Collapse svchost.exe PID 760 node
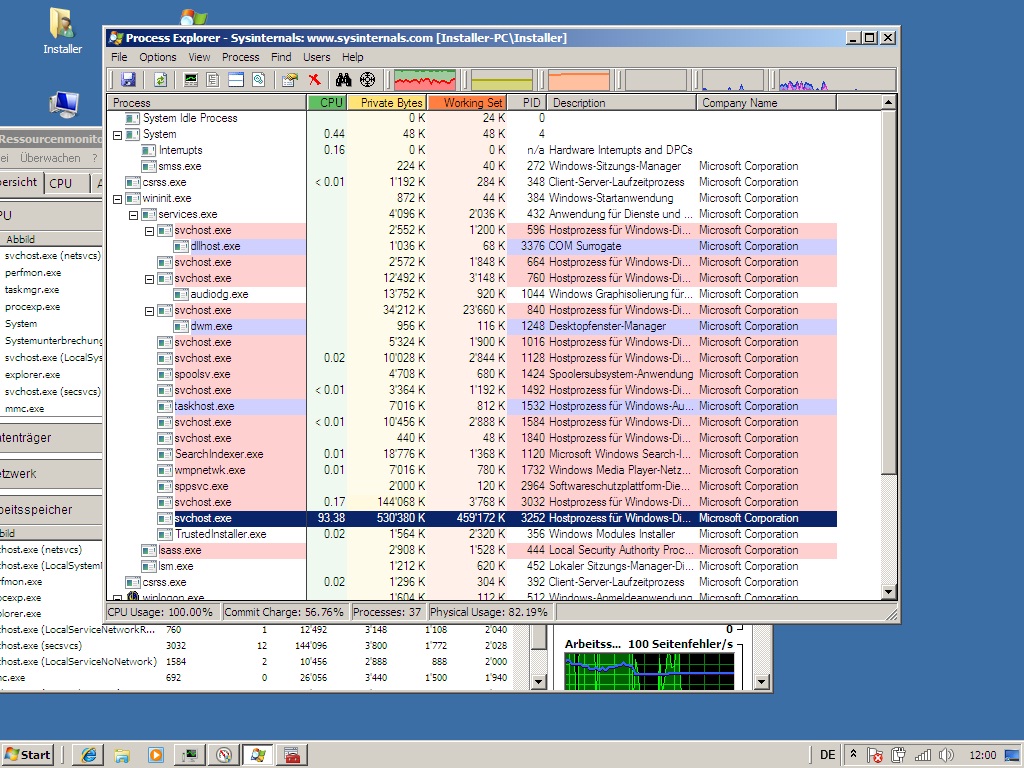The height and width of the screenshot is (768, 1024). [150, 279]
